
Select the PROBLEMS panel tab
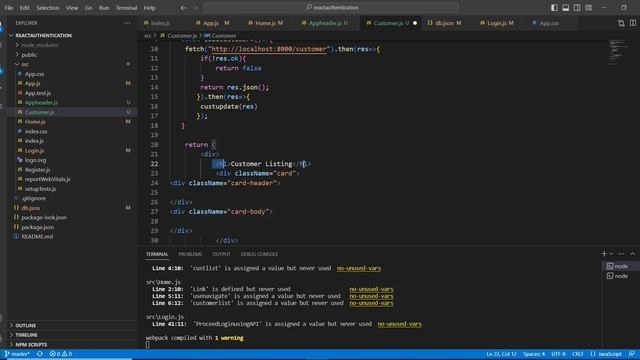coord(190,254)
